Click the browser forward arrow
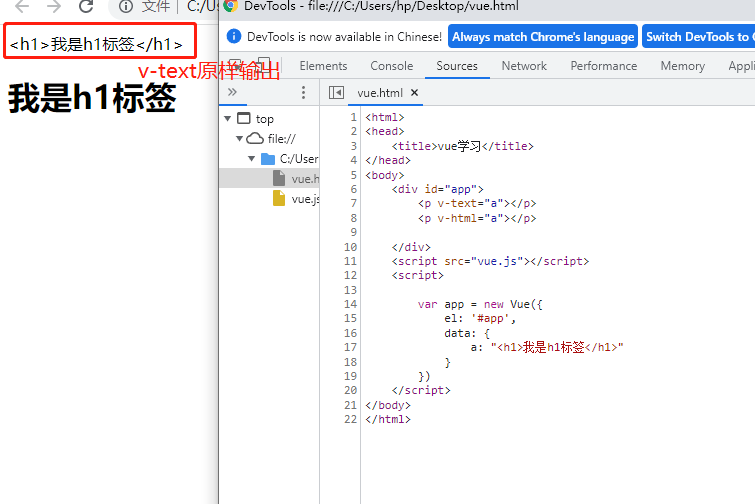Image resolution: width=755 pixels, height=504 pixels. coord(54,6)
